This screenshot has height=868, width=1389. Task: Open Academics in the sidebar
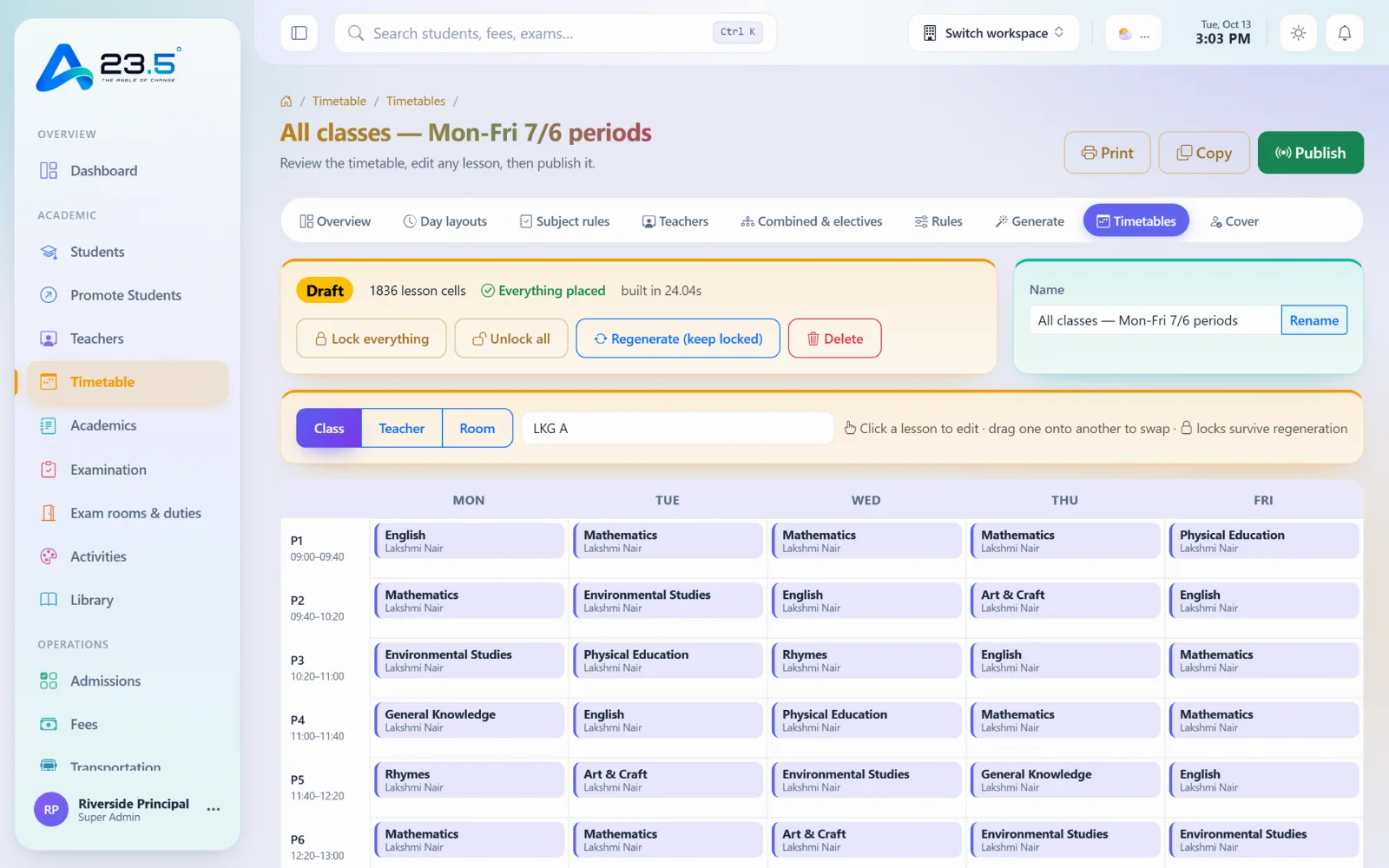click(128, 425)
